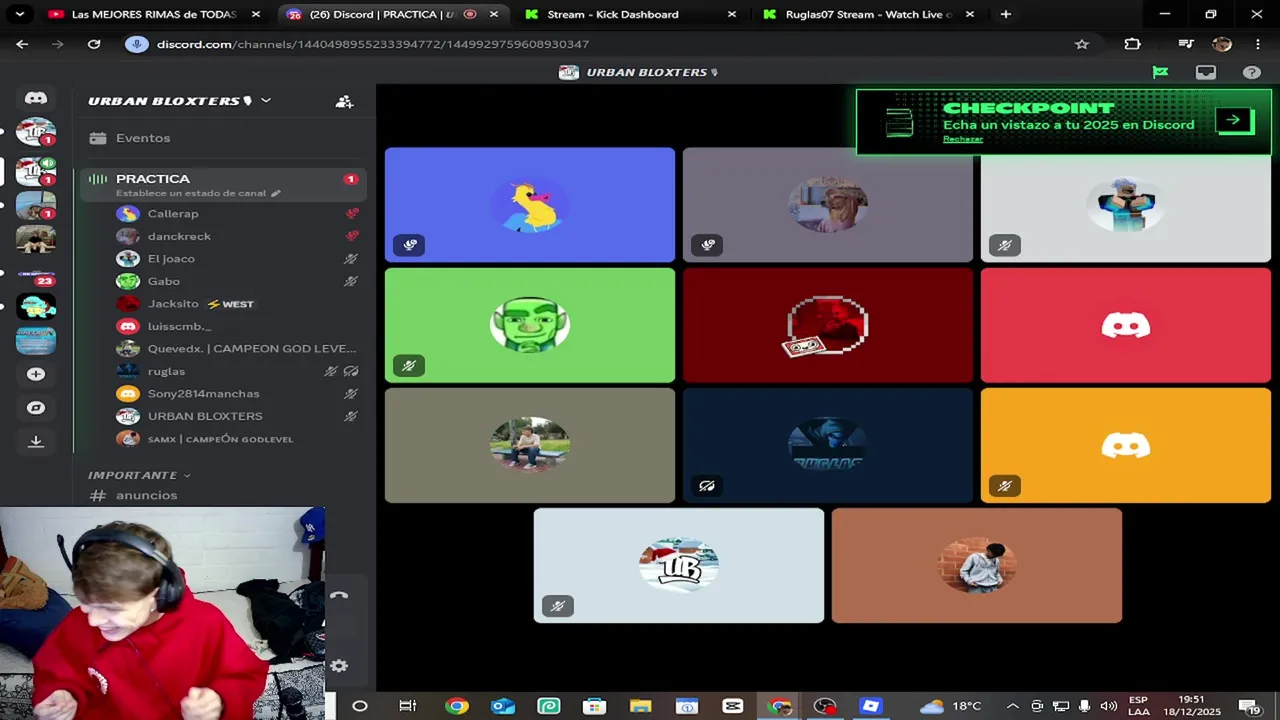1280x720 pixels.
Task: Open Microsoft Store taskbar icon
Action: 594,706
